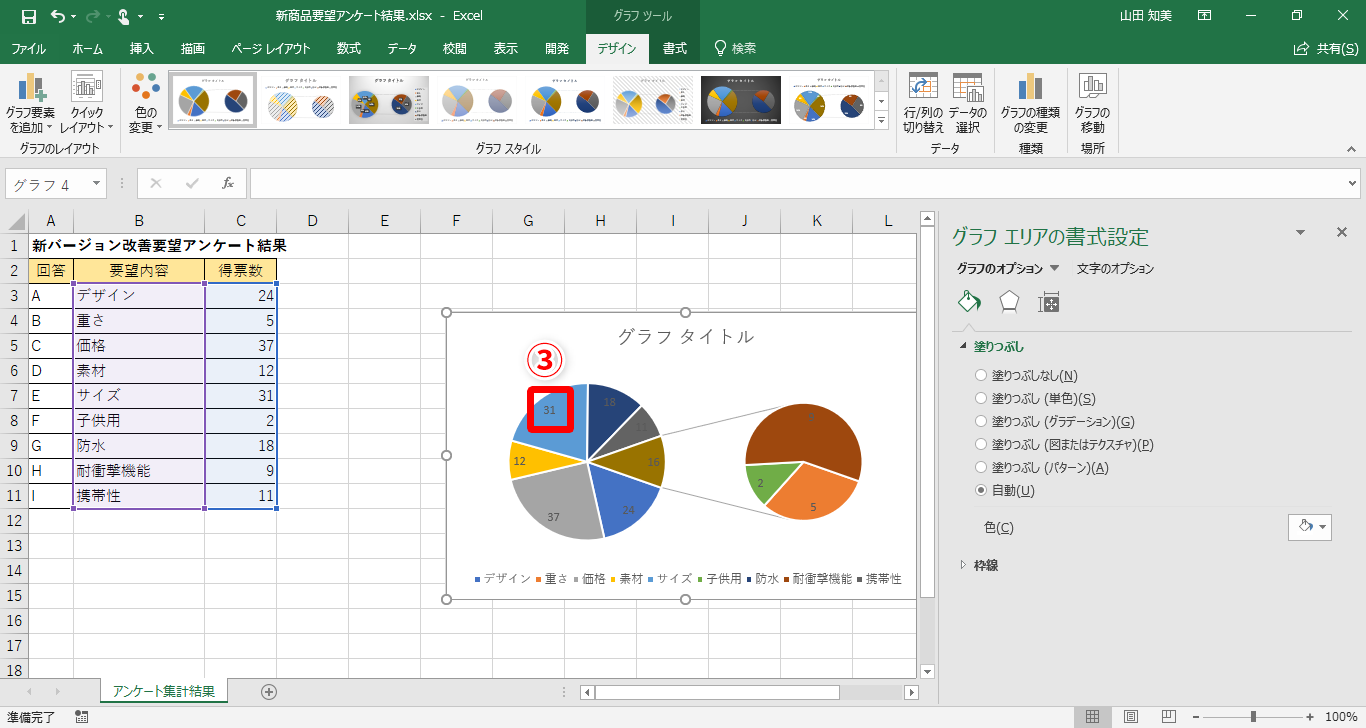Image resolution: width=1366 pixels, height=728 pixels.
Task: Click the insert function fx icon
Action: pyautogui.click(x=228, y=183)
